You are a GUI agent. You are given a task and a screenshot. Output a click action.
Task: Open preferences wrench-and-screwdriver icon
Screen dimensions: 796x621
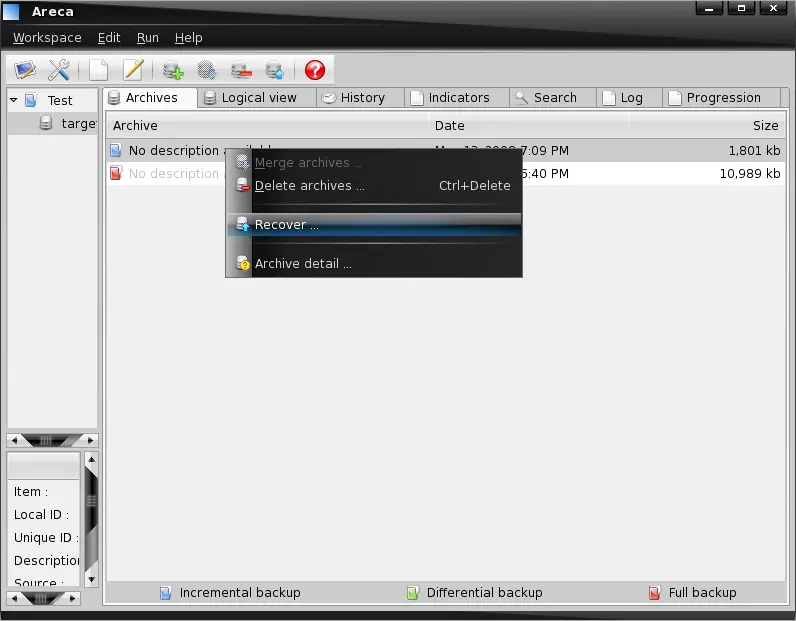click(59, 70)
